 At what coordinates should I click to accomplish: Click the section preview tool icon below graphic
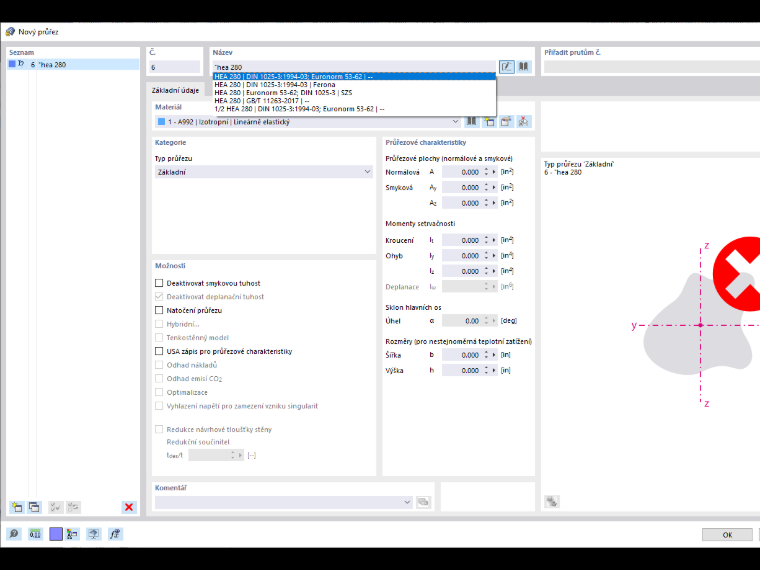click(x=552, y=501)
